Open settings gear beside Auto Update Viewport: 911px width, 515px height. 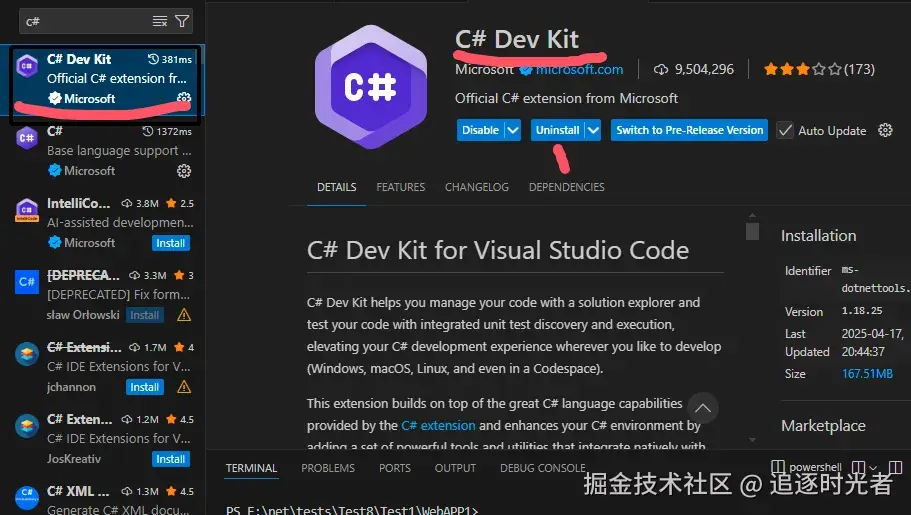coord(885,130)
